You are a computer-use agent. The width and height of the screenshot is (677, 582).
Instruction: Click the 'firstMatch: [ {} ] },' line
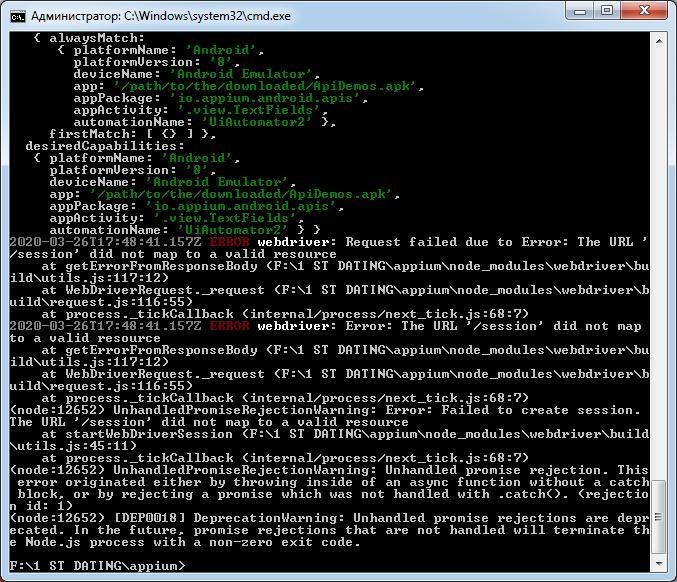(x=132, y=134)
